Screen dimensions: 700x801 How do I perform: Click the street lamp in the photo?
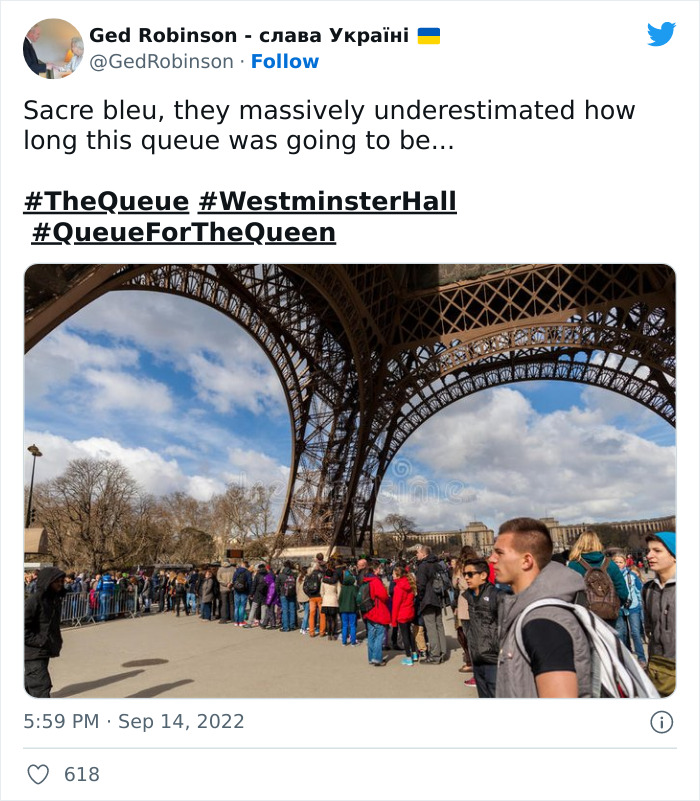(x=34, y=480)
